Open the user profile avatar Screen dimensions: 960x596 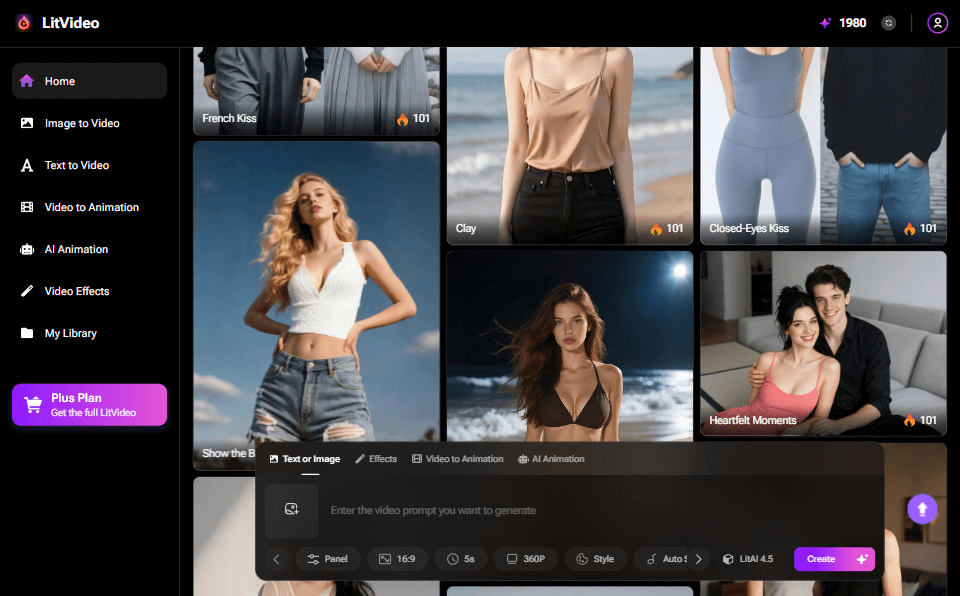pyautogui.click(x=937, y=22)
